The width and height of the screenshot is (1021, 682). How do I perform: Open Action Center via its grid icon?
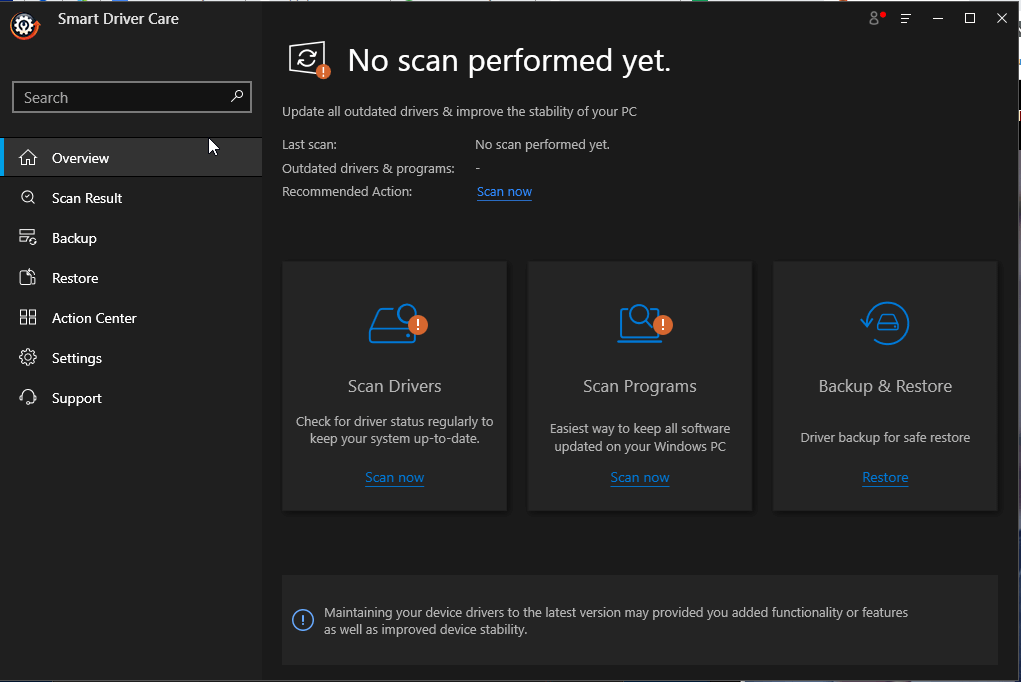tap(29, 317)
